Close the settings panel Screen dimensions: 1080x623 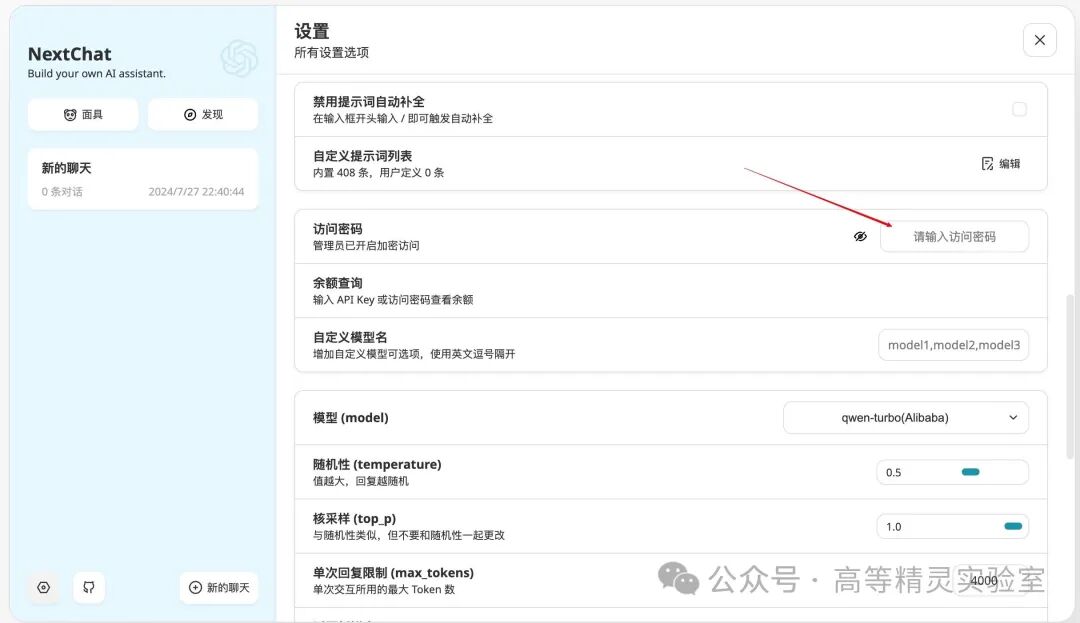tap(1039, 40)
